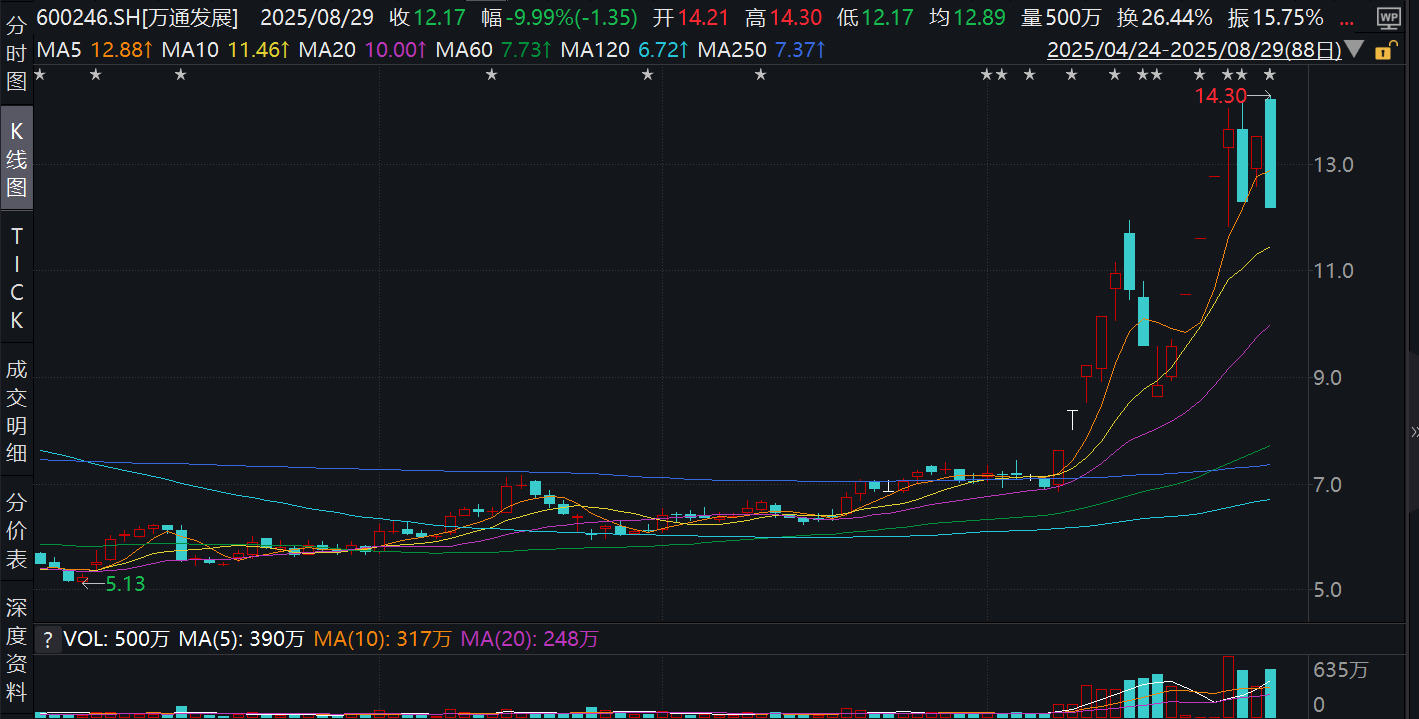This screenshot has height=719, width=1419.
Task: Click the leftmost star event marker
Action: pos(40,75)
